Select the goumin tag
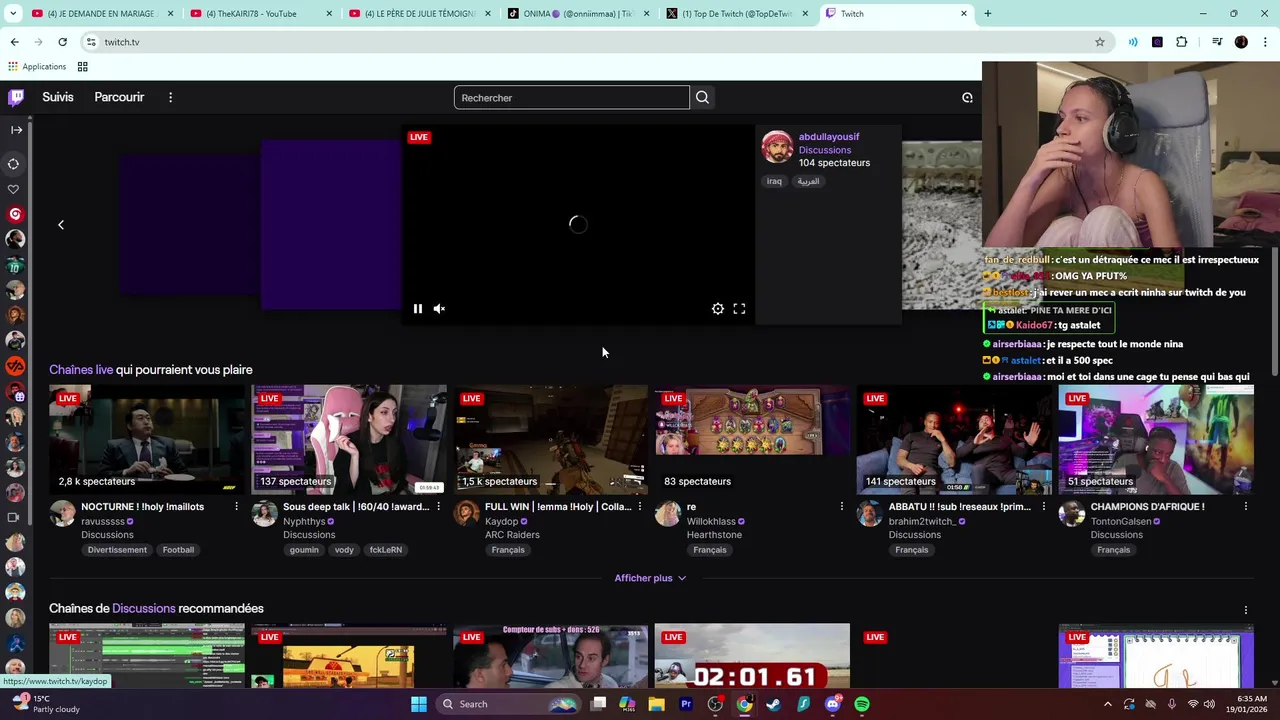The width and height of the screenshot is (1280, 720). 304,550
